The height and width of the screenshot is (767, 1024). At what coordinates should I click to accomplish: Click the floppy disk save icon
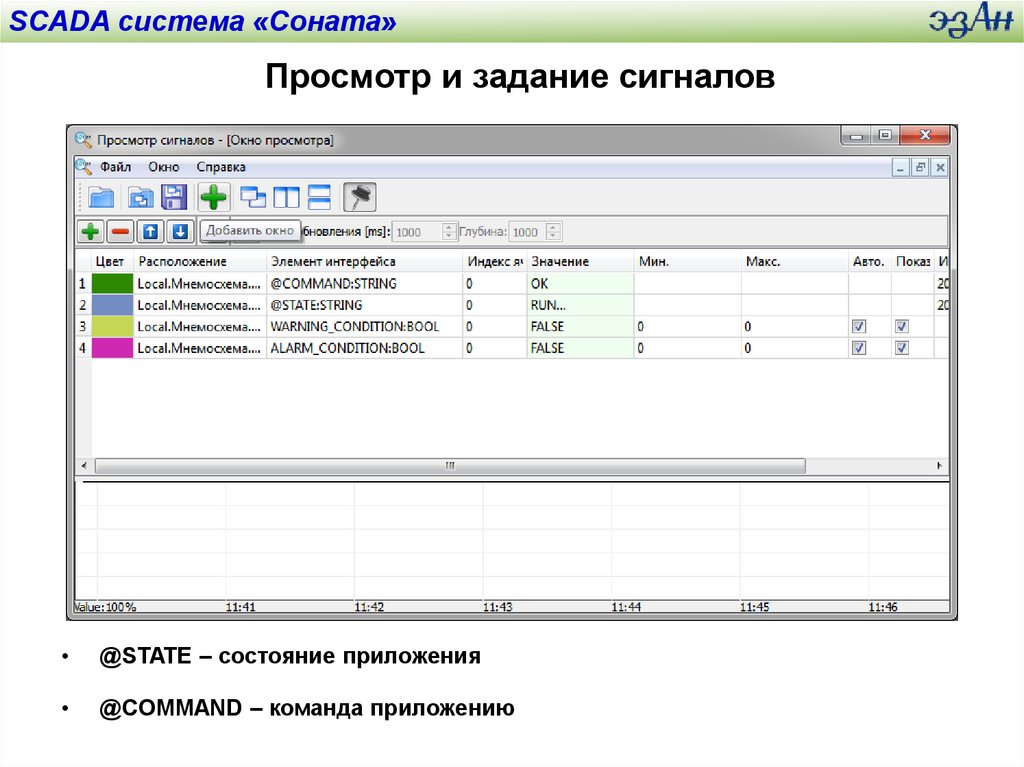(x=175, y=197)
